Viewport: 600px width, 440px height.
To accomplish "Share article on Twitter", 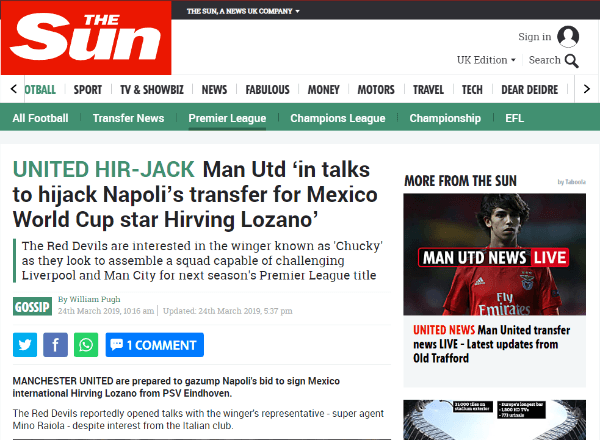I will tap(25, 345).
